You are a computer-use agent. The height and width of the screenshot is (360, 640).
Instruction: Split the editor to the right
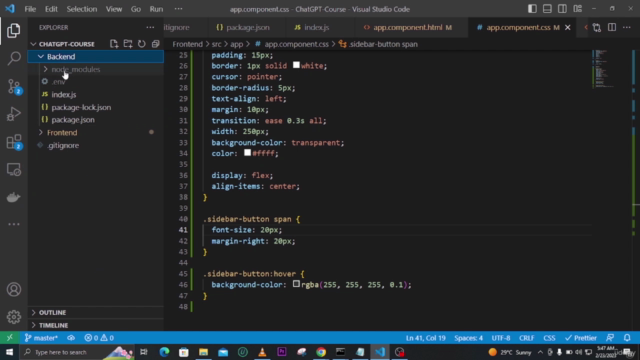(x=612, y=27)
